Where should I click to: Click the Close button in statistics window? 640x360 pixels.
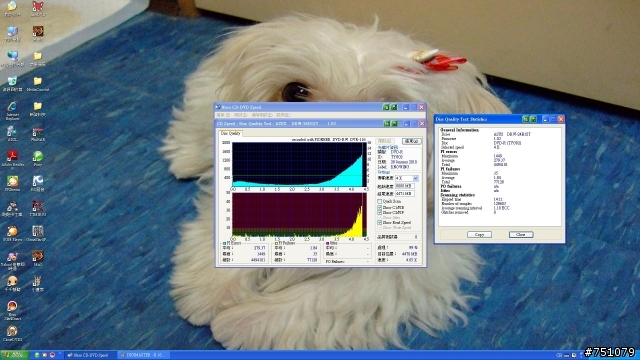point(521,235)
